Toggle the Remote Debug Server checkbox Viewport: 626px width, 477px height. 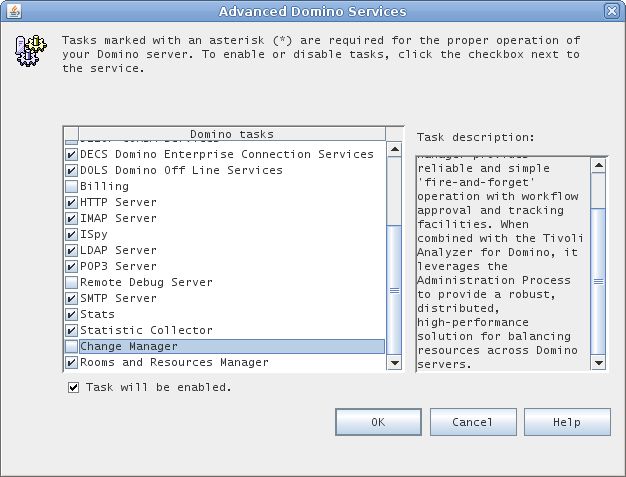coord(71,282)
